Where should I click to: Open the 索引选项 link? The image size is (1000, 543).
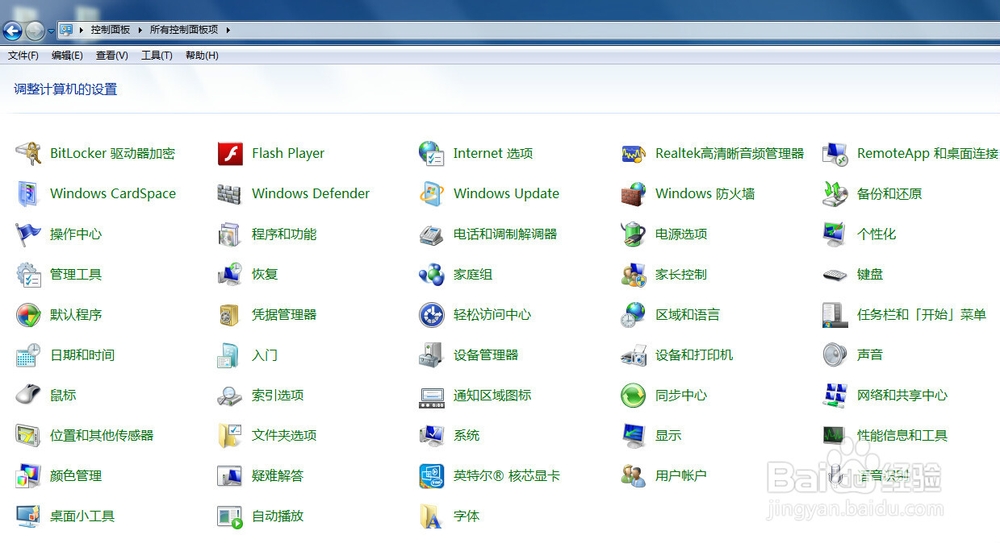277,395
